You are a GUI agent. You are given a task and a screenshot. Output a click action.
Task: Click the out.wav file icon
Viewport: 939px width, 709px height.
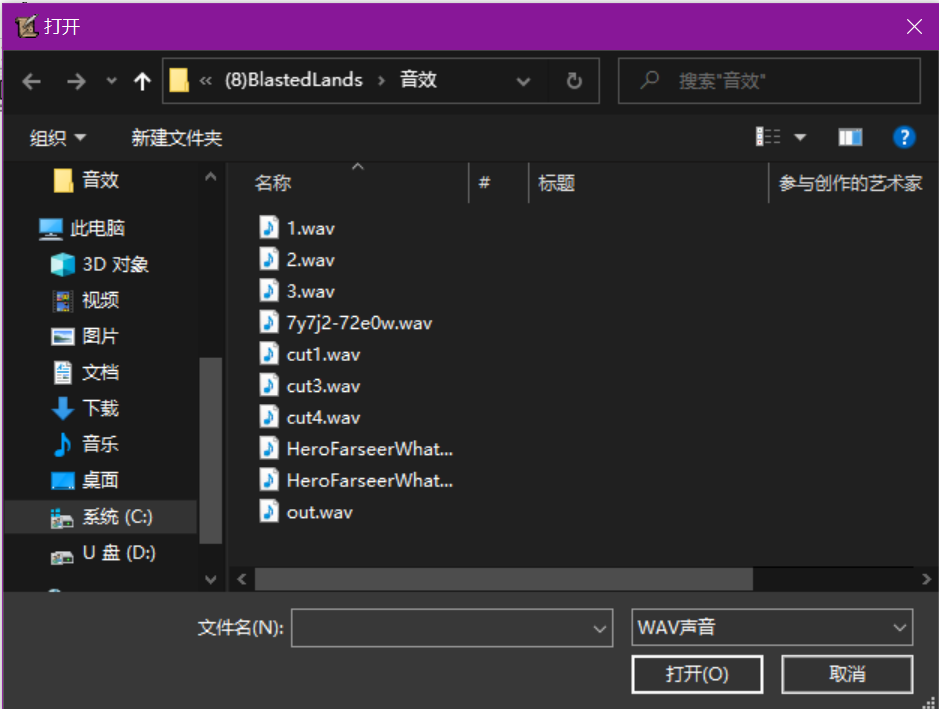(268, 512)
